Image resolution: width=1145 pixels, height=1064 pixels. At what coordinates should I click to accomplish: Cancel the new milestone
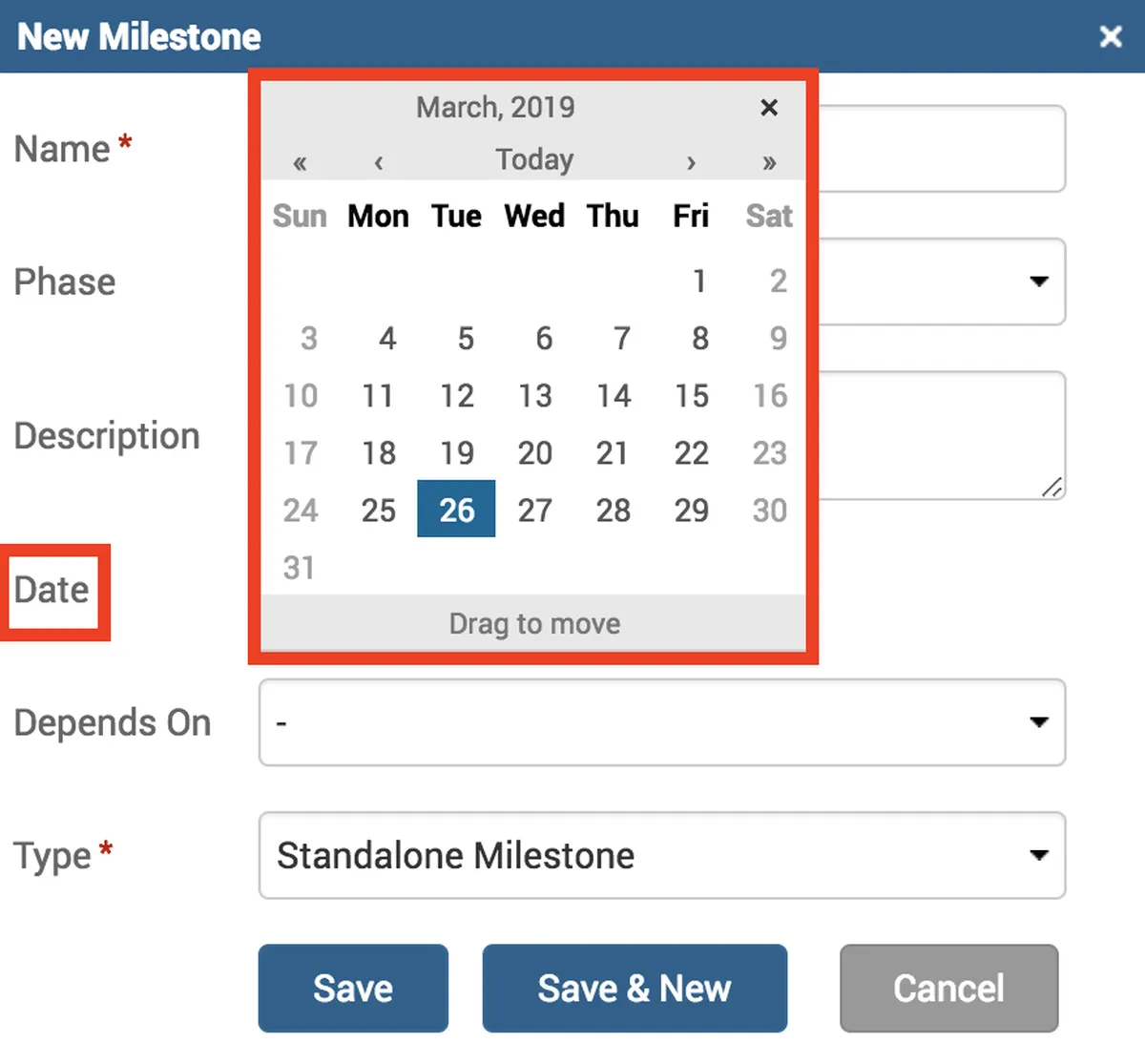(948, 989)
